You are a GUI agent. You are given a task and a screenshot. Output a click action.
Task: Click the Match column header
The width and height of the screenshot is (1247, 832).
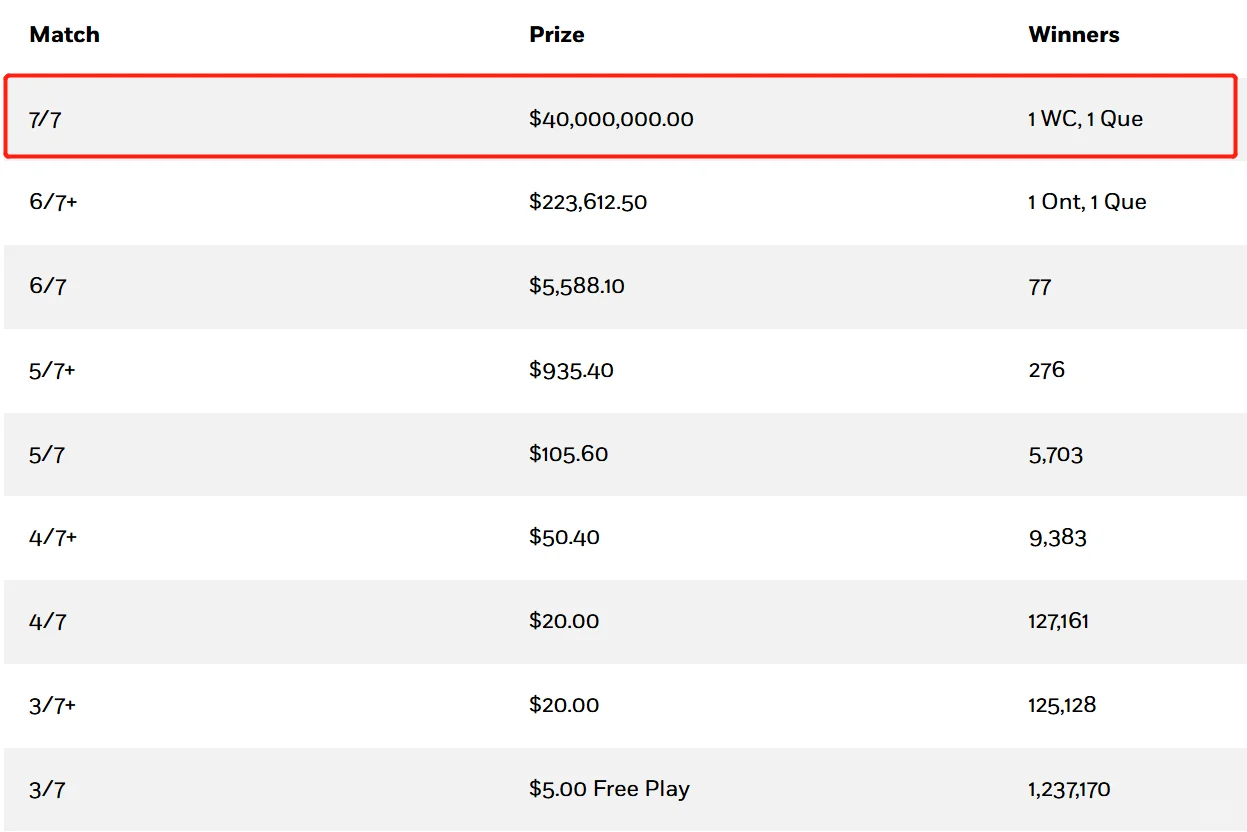click(64, 35)
